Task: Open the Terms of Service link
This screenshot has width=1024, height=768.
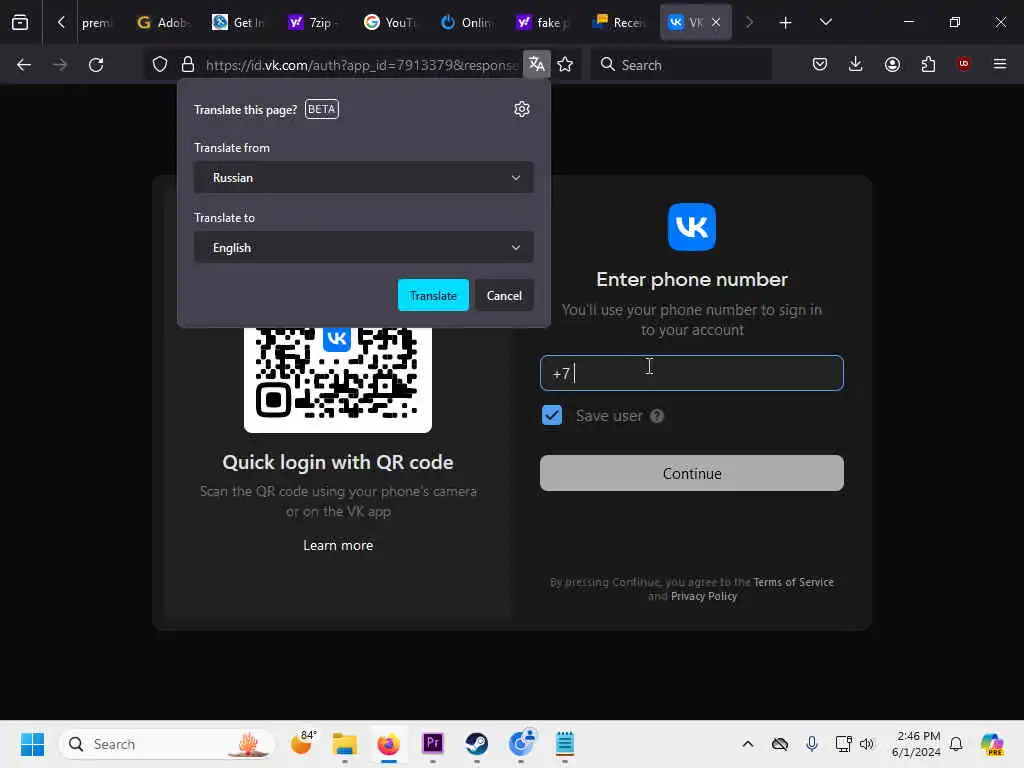Action: tap(793, 582)
